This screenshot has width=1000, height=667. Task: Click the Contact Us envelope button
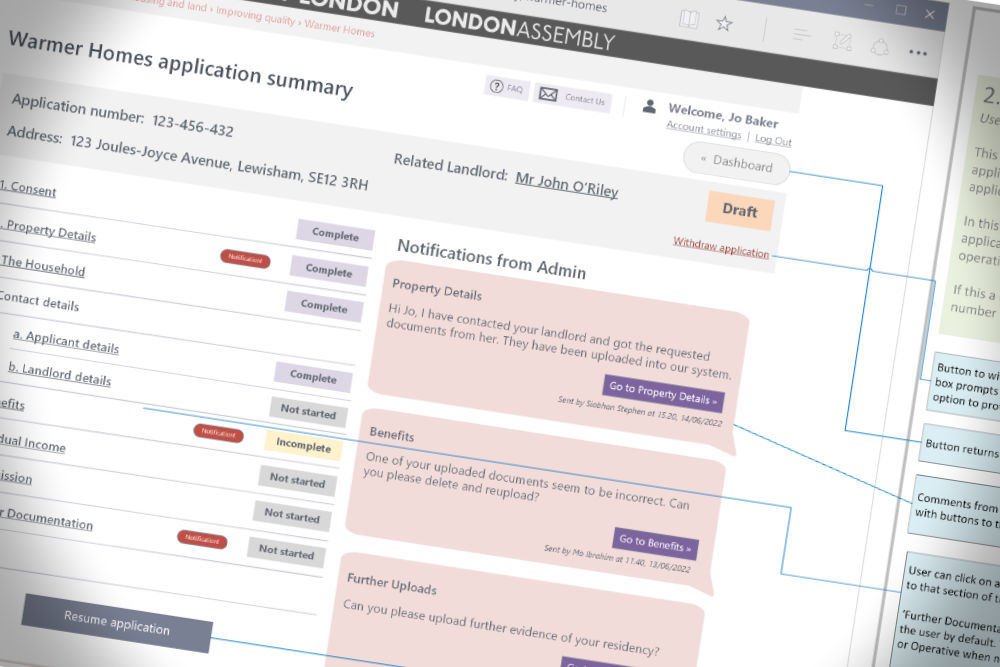click(x=572, y=97)
